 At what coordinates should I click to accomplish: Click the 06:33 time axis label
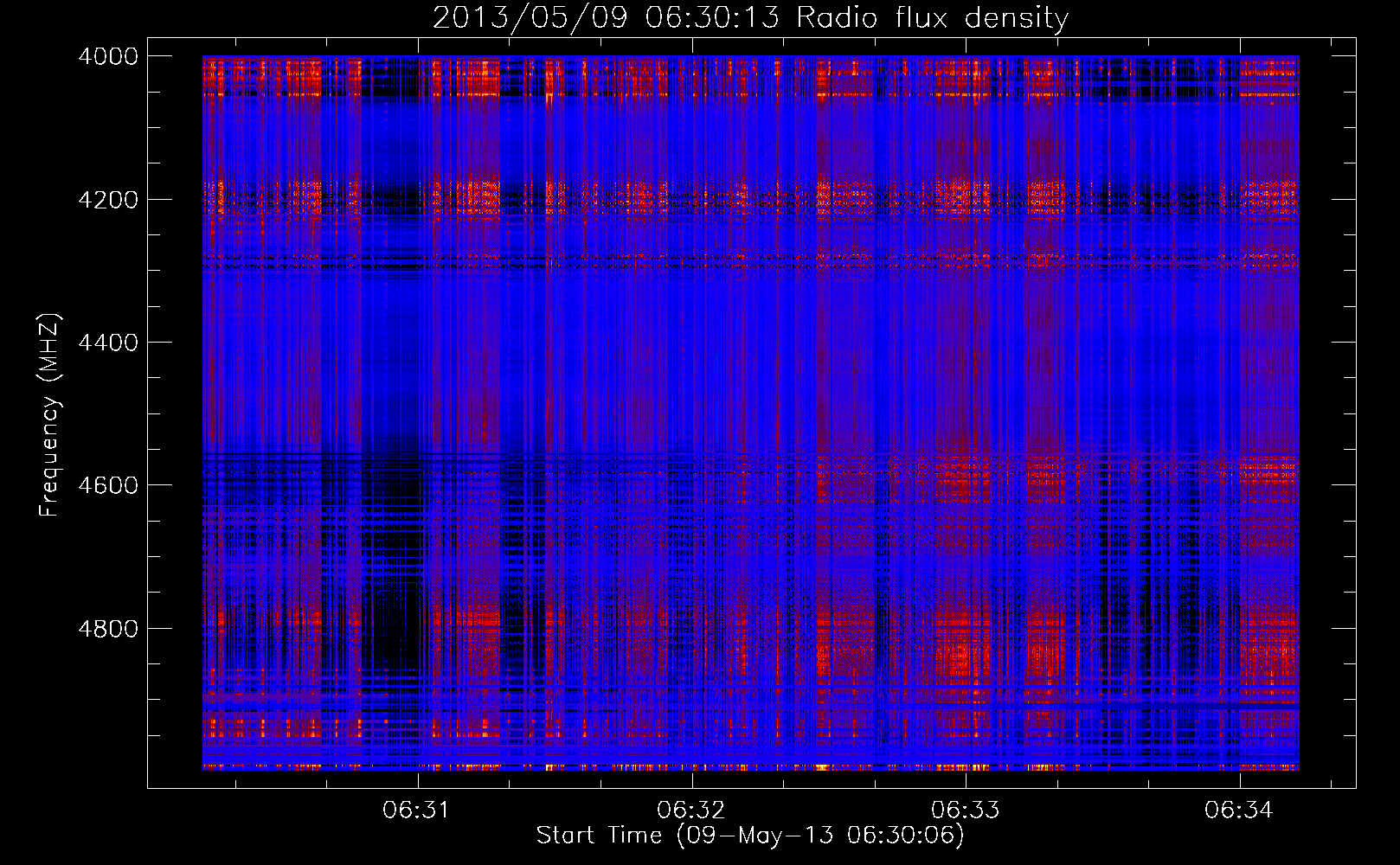[x=965, y=810]
